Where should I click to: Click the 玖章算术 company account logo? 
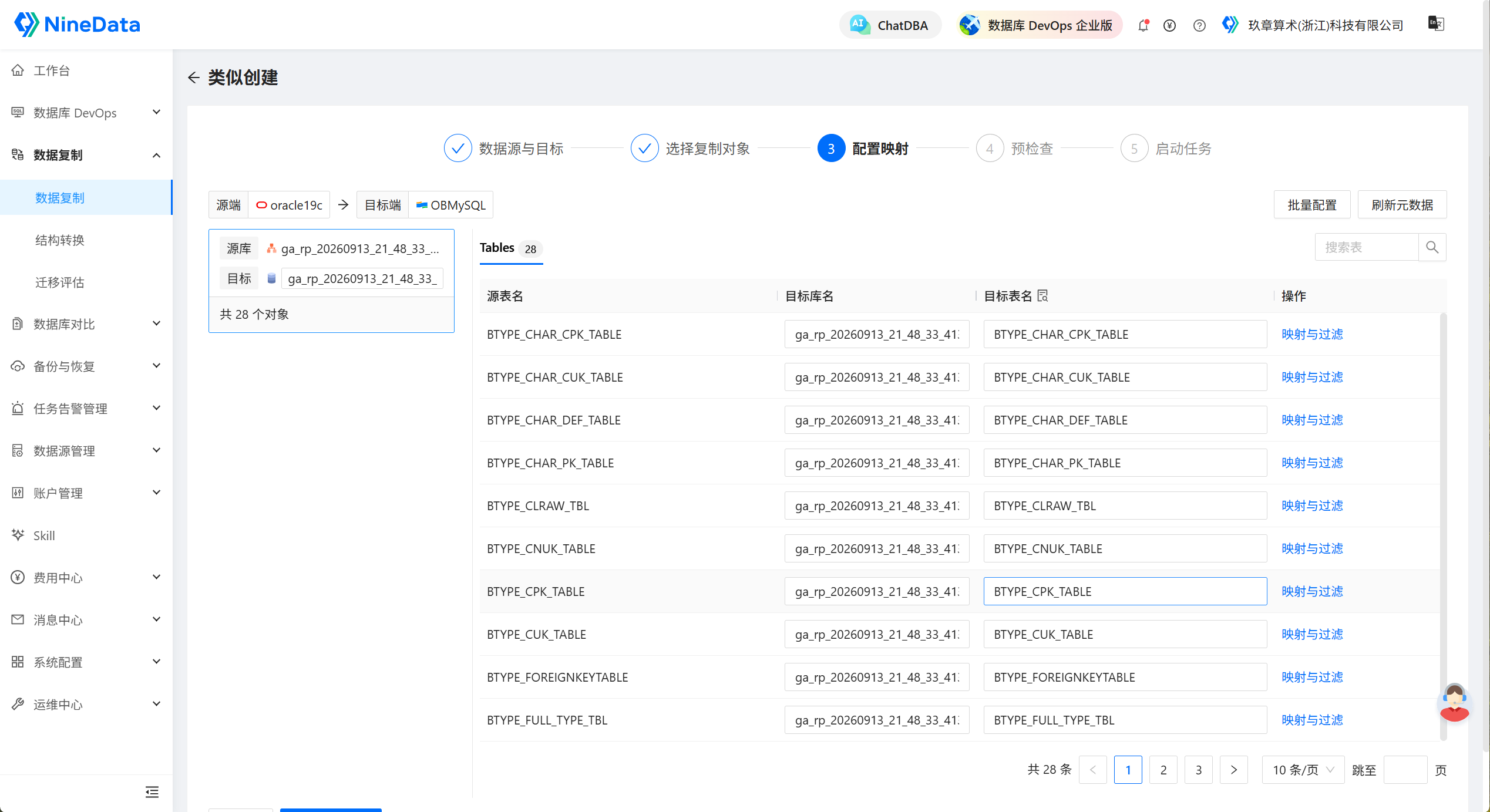(x=1230, y=25)
